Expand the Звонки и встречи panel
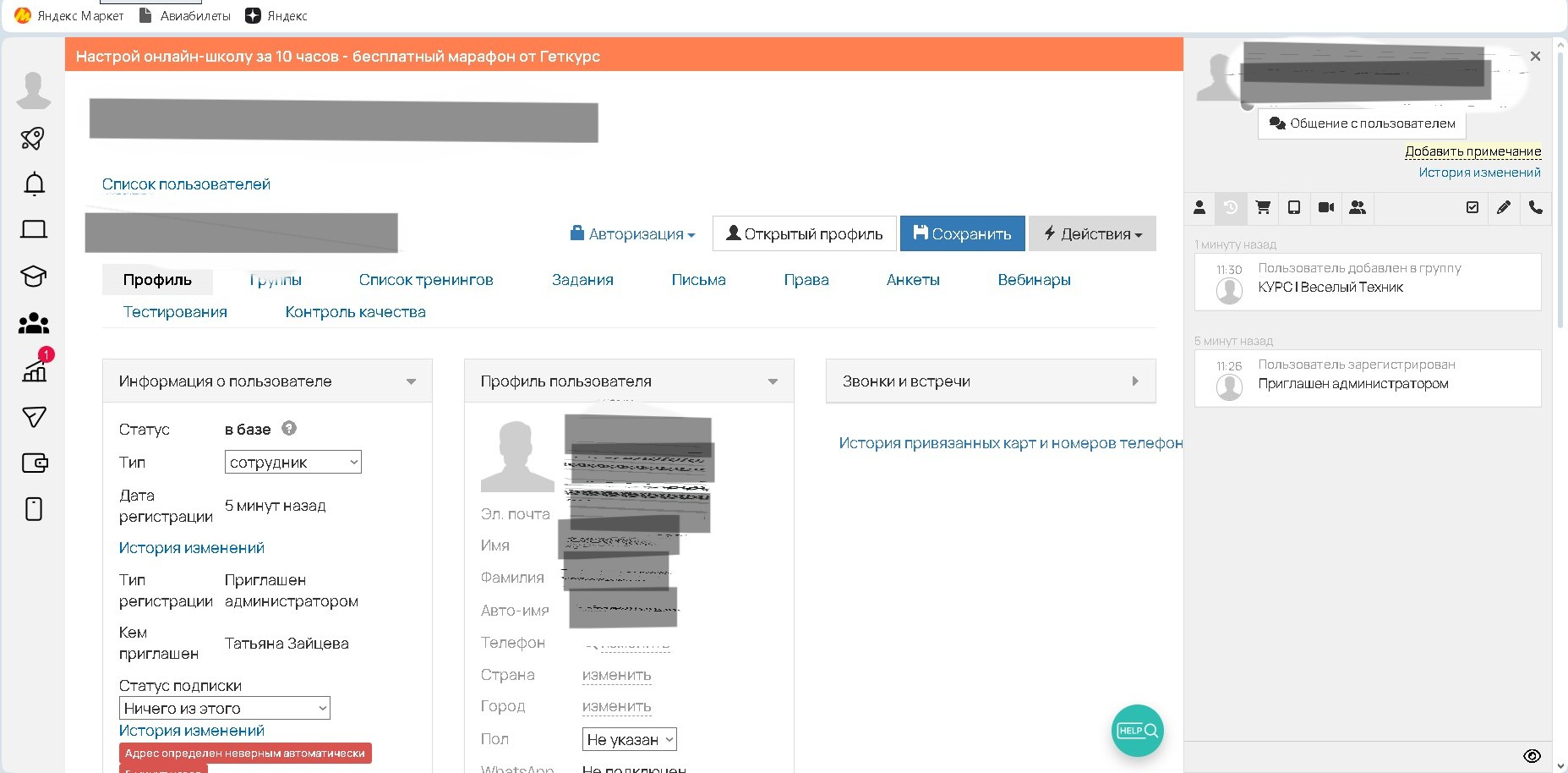1568x773 pixels. pyautogui.click(x=1135, y=381)
